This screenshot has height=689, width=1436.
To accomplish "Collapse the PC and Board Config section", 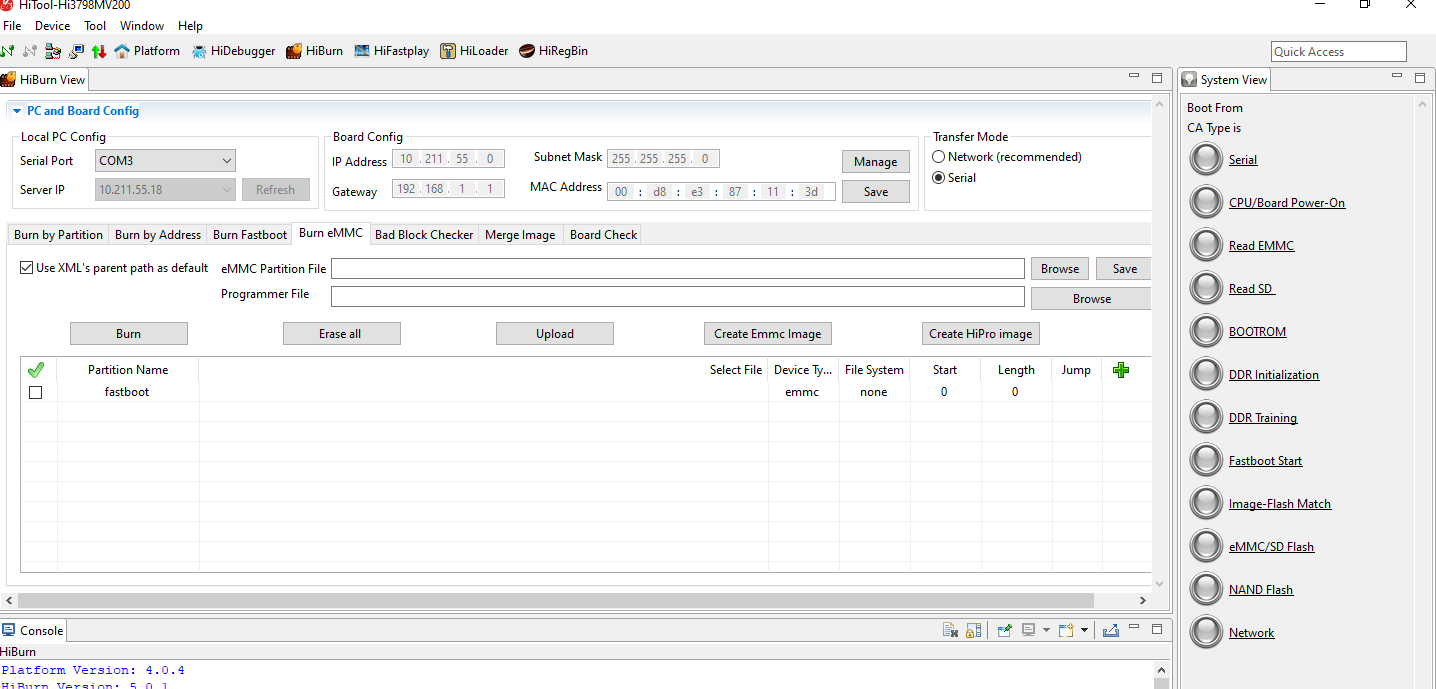I will click(x=17, y=111).
